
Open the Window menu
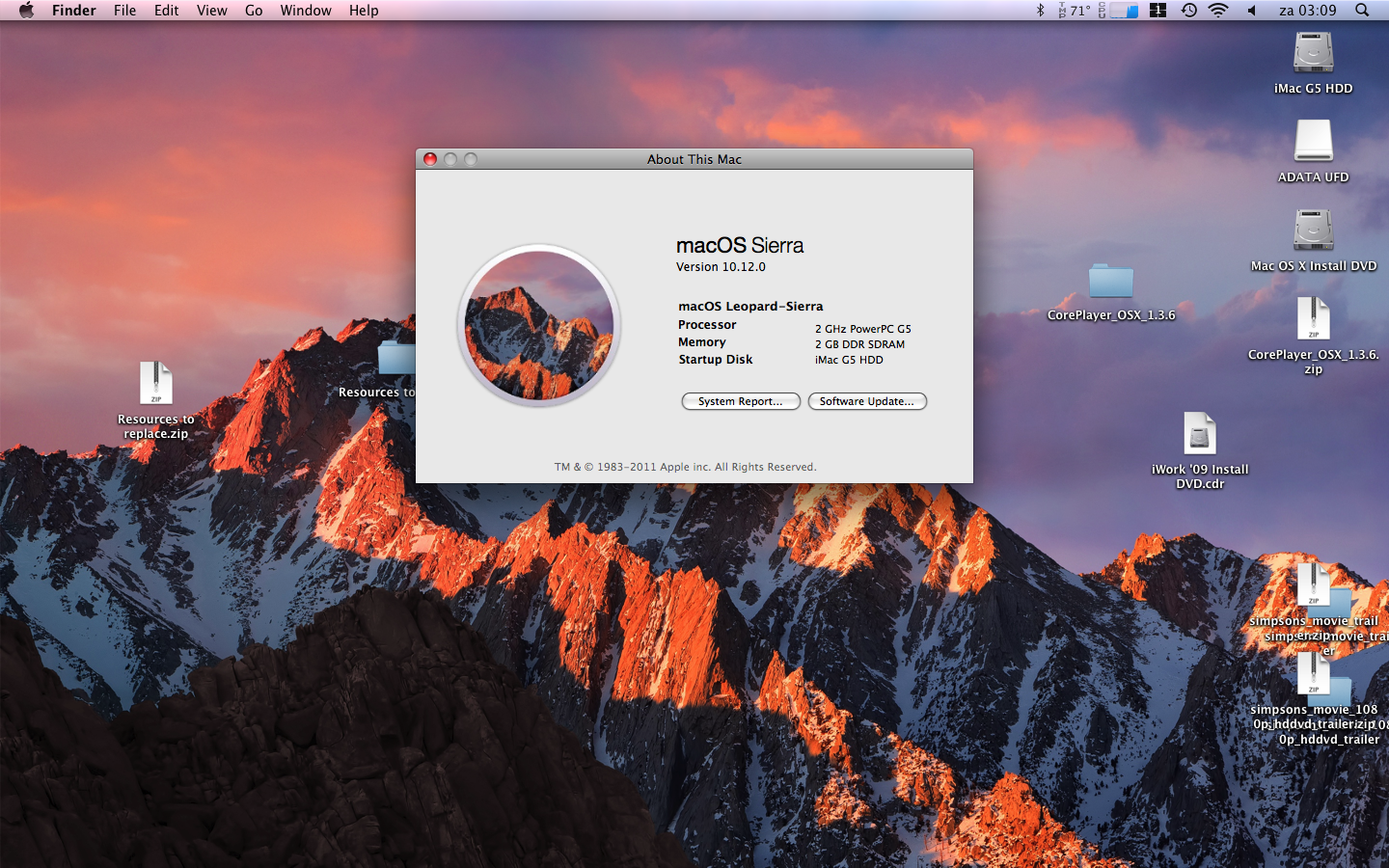point(306,10)
